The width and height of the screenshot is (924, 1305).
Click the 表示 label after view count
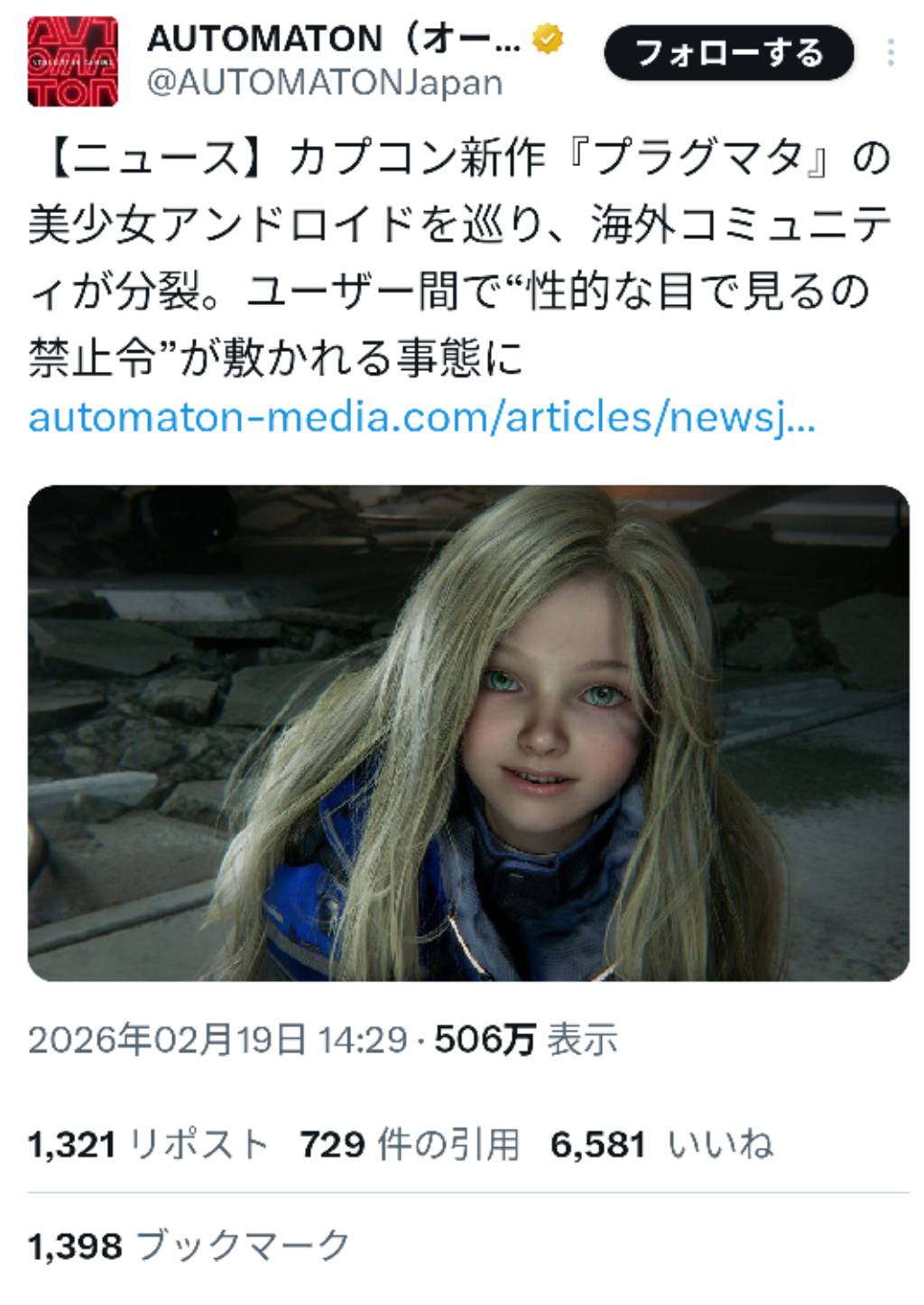(583, 1040)
